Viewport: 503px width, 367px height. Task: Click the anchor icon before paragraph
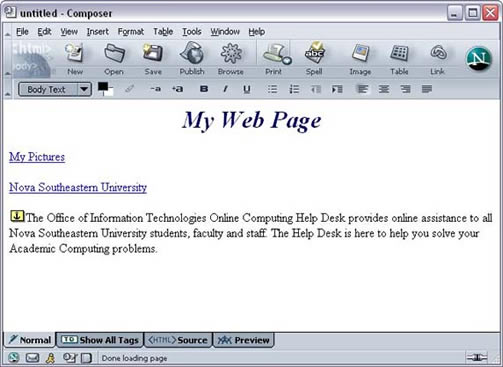click(x=17, y=216)
